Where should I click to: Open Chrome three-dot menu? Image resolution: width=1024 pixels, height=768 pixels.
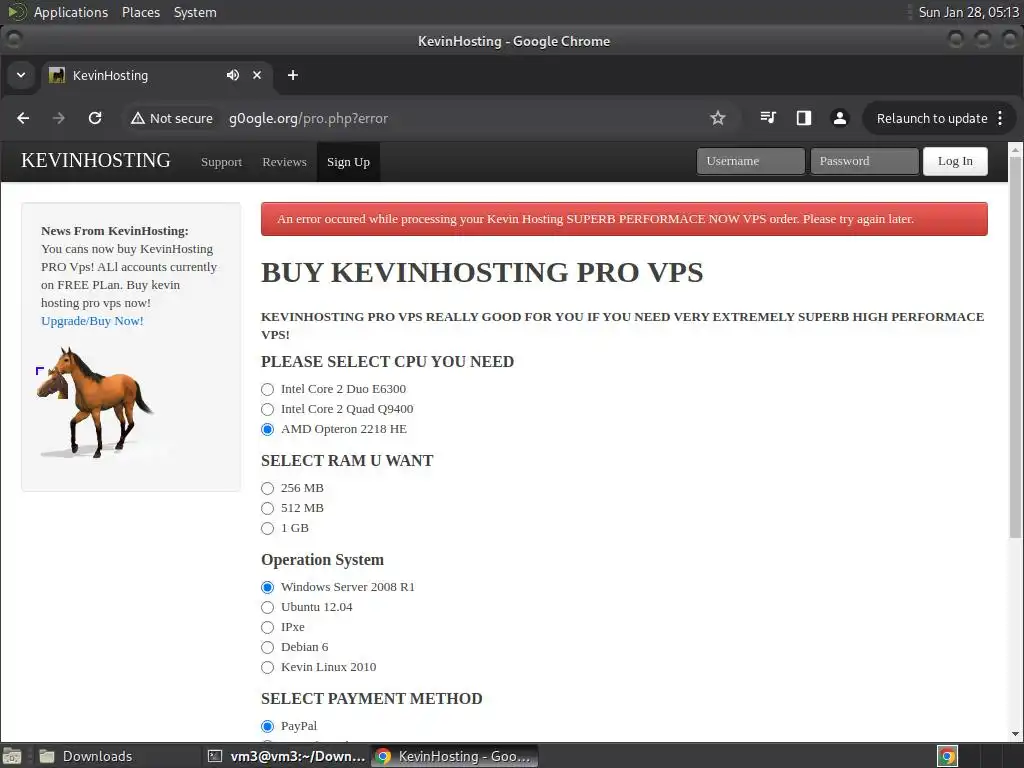coord(1000,118)
